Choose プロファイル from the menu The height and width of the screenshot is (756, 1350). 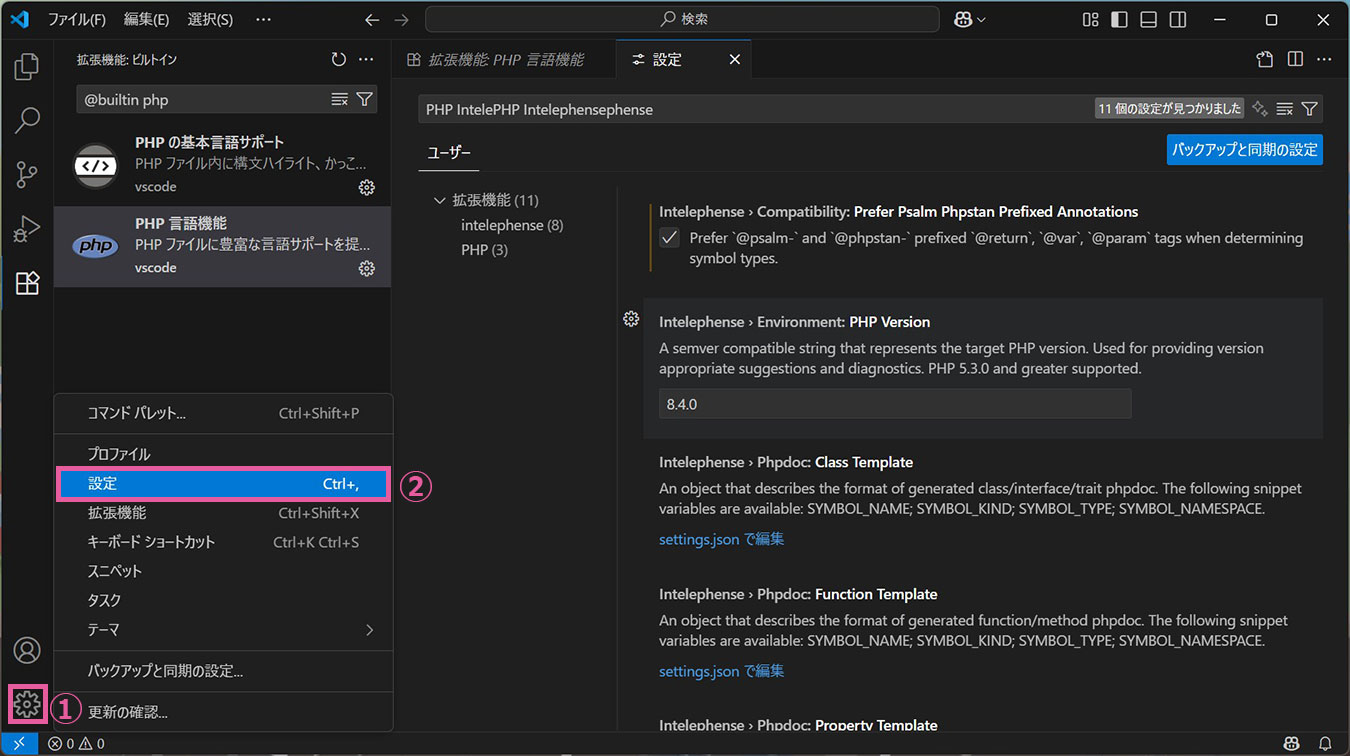[x=223, y=454]
